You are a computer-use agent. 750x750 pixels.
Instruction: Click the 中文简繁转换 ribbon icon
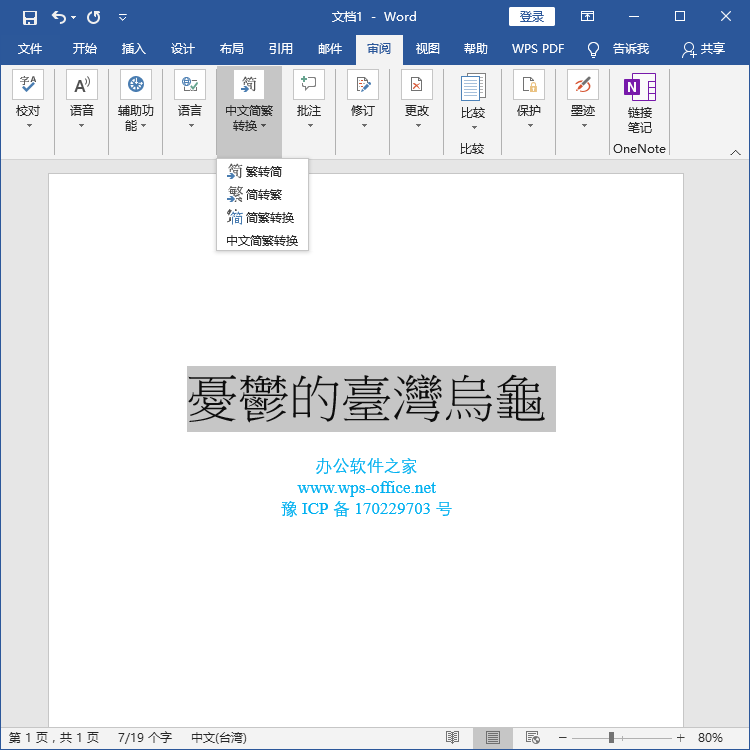pos(249,85)
